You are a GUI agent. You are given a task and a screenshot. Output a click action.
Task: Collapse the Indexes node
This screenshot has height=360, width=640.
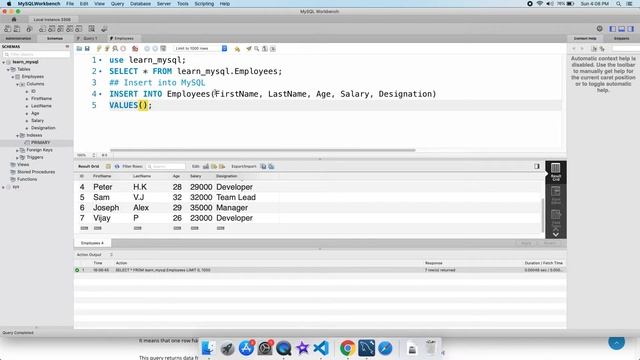(x=18, y=135)
